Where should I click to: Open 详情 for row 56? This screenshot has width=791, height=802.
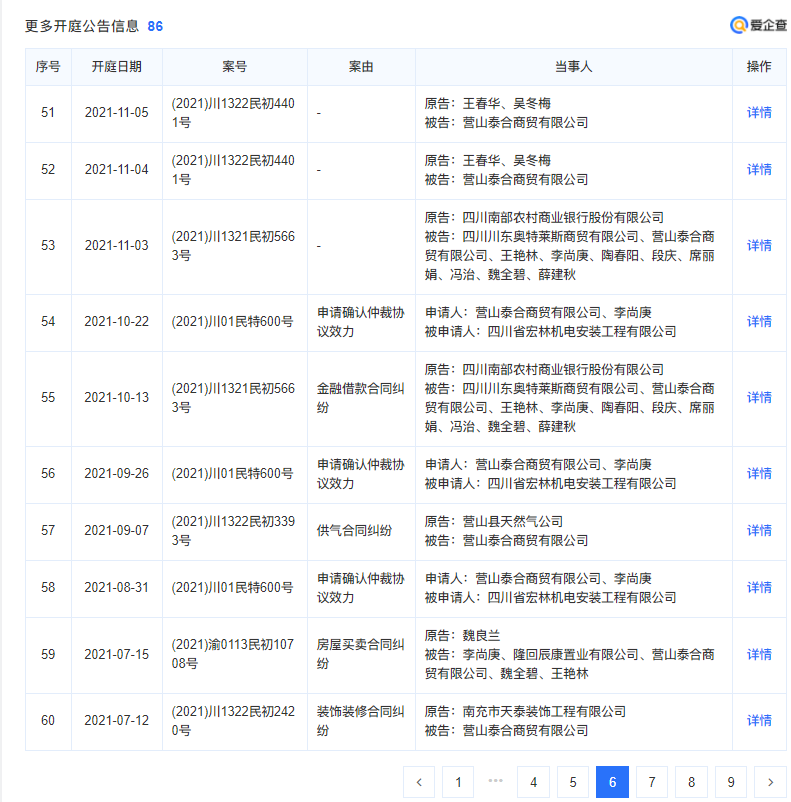click(759, 474)
